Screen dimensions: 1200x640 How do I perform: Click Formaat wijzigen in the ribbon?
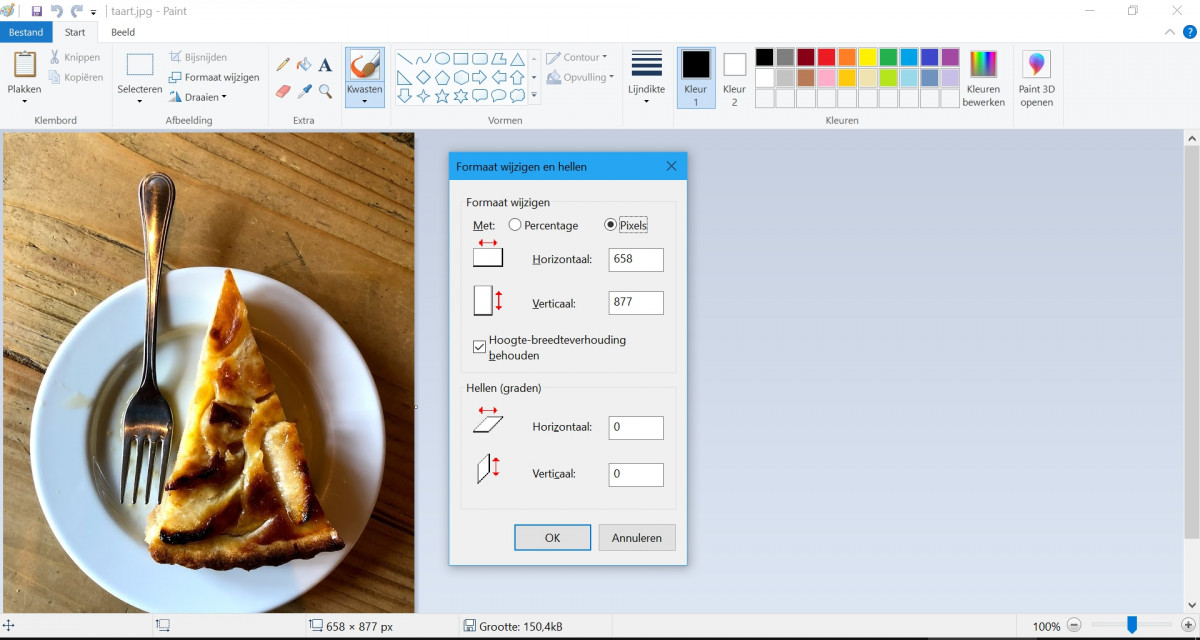pos(214,77)
